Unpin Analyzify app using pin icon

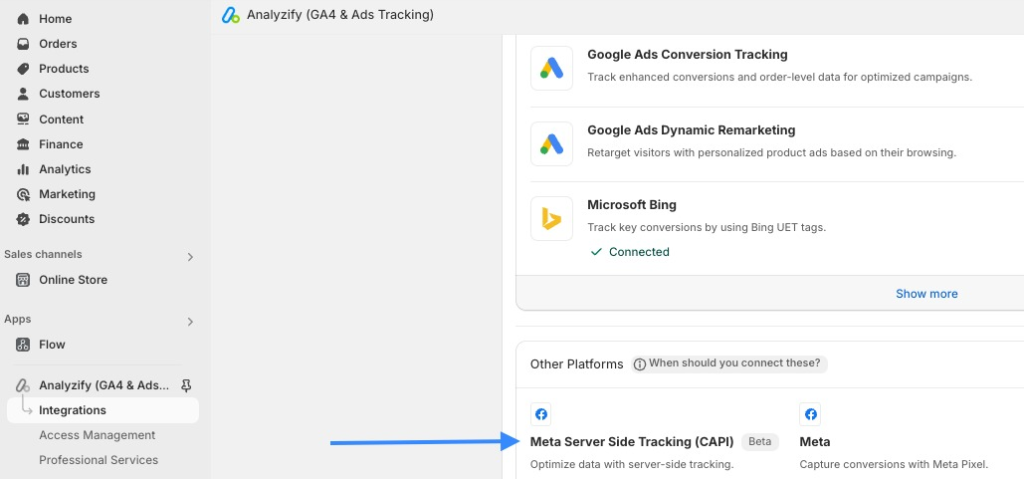point(186,385)
